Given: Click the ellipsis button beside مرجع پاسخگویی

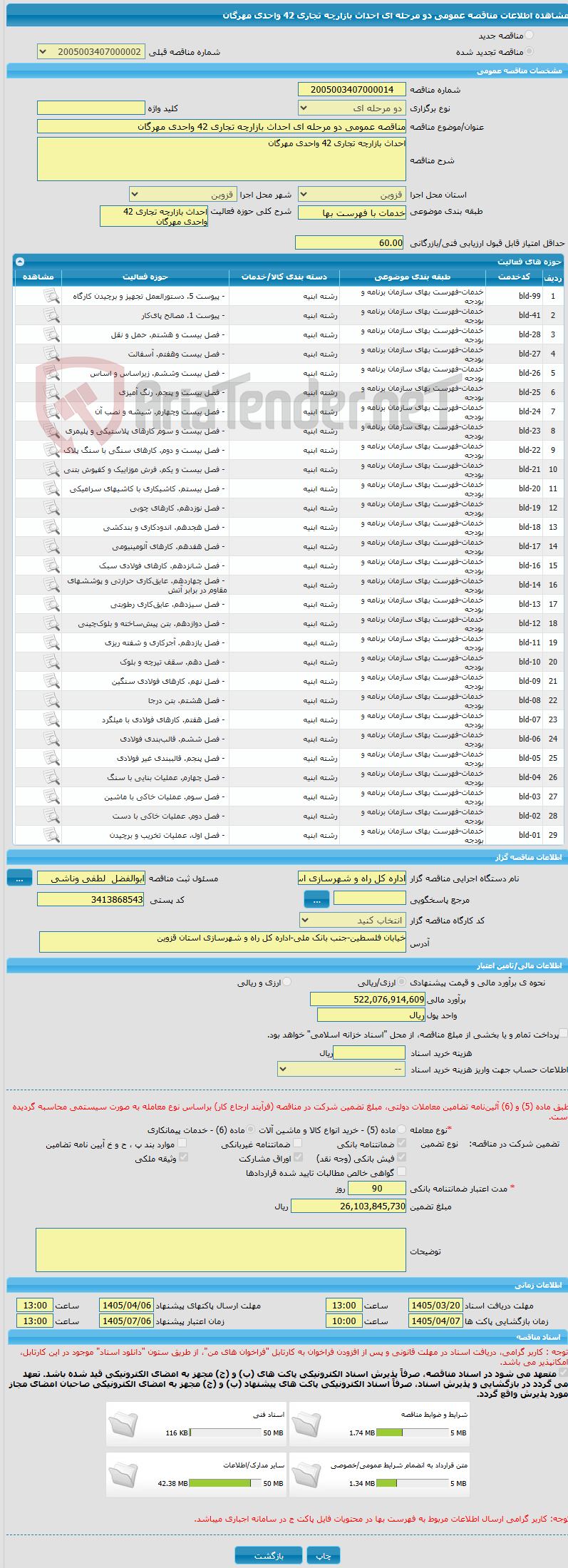Looking at the screenshot, I should [316, 899].
